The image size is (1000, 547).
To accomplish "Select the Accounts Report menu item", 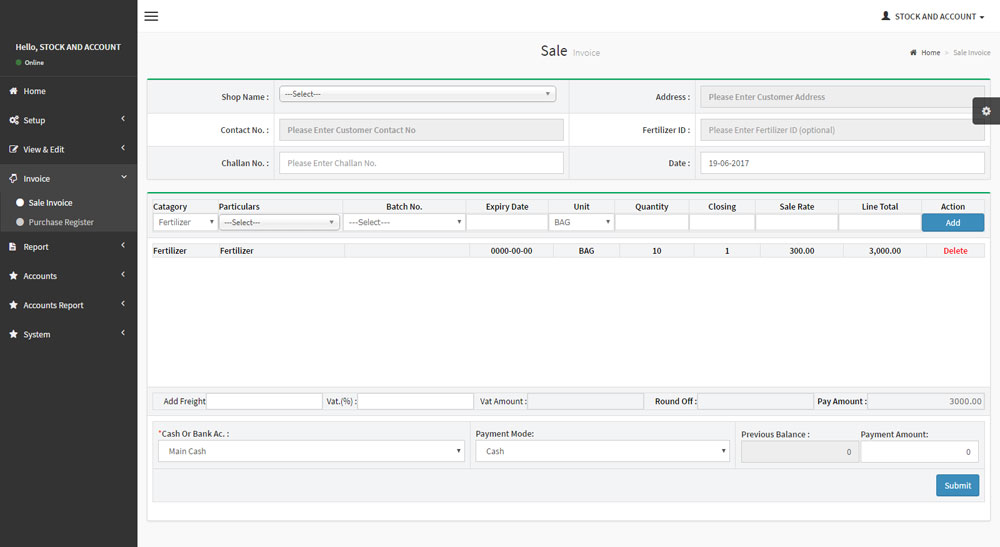I will pos(54,305).
